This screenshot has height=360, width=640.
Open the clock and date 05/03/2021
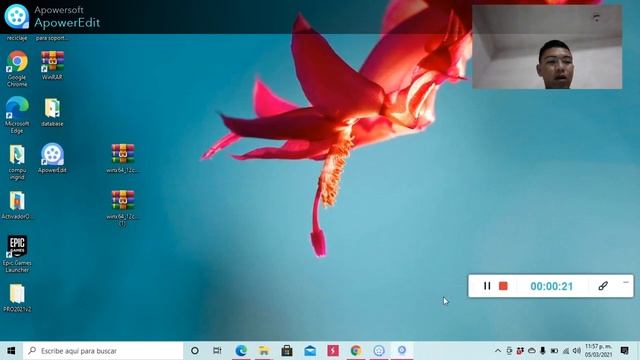click(x=598, y=351)
